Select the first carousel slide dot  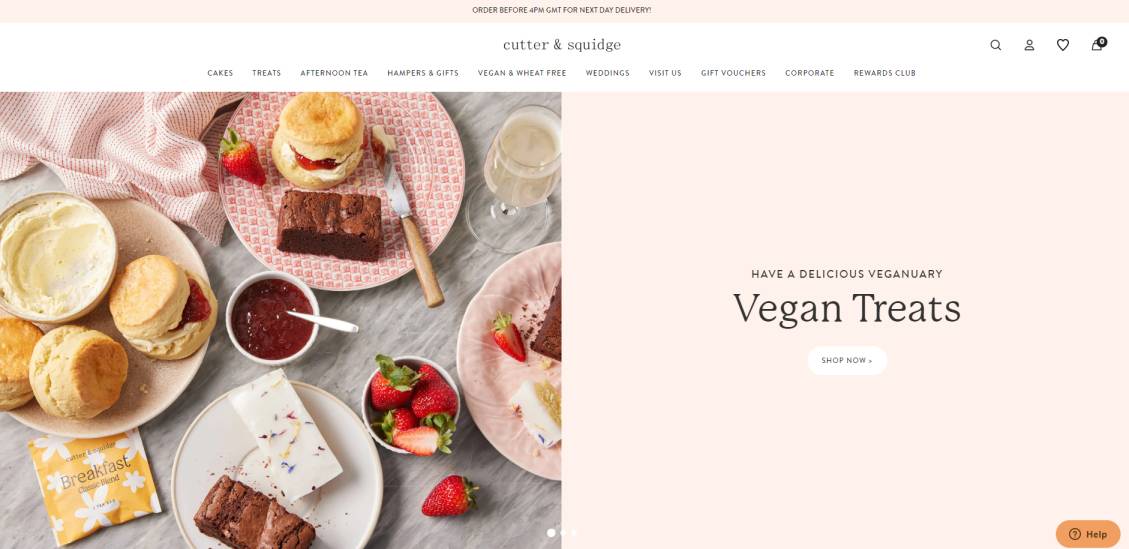(x=552, y=533)
